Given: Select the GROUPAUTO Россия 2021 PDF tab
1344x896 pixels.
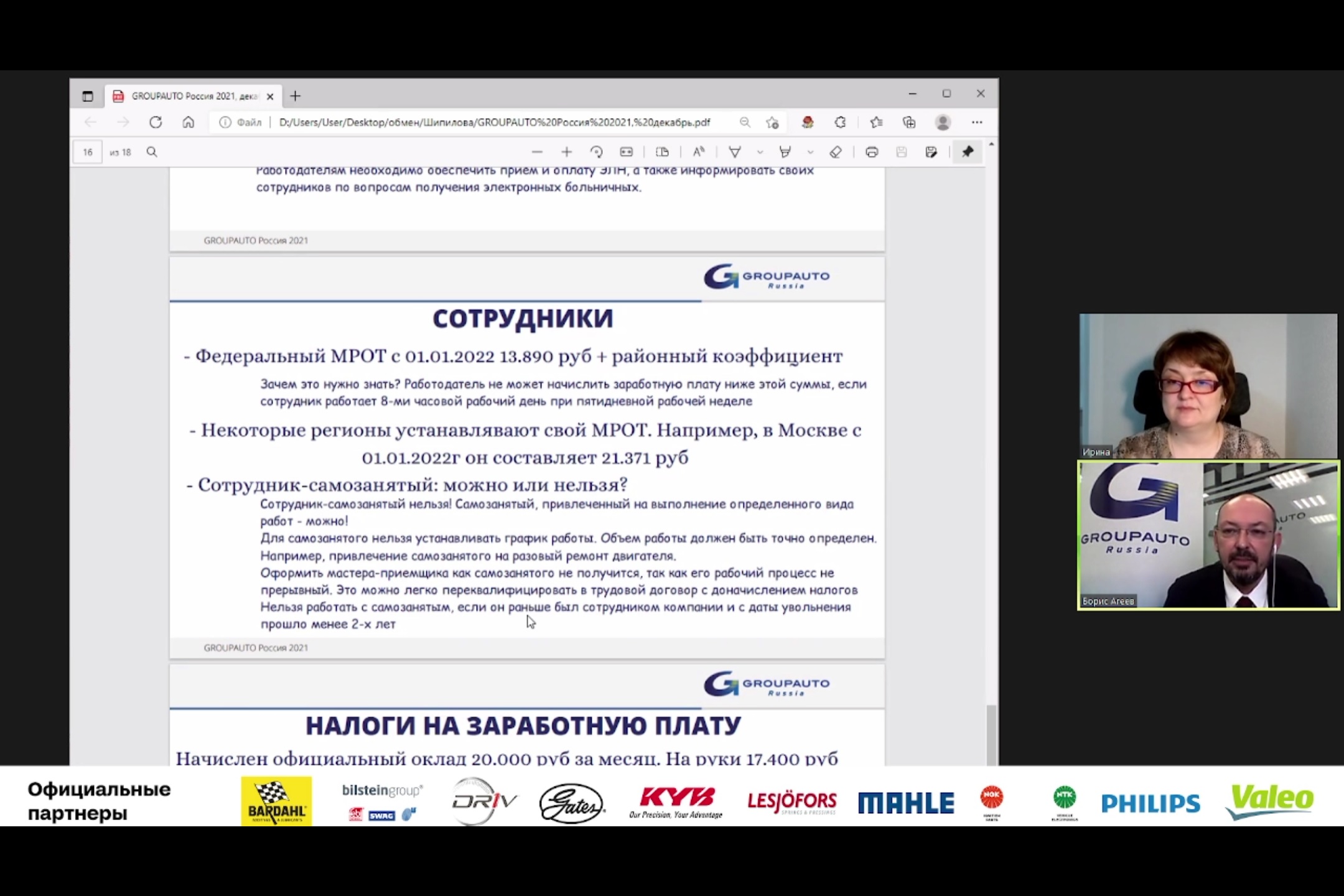Looking at the screenshot, I should tap(193, 96).
